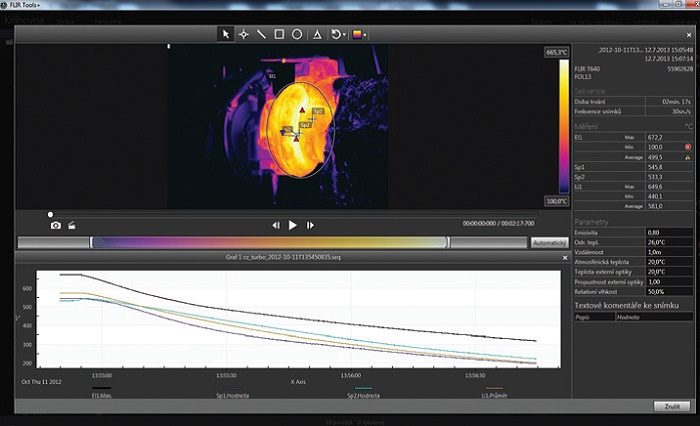Choose the ellipse area tool

click(297, 34)
